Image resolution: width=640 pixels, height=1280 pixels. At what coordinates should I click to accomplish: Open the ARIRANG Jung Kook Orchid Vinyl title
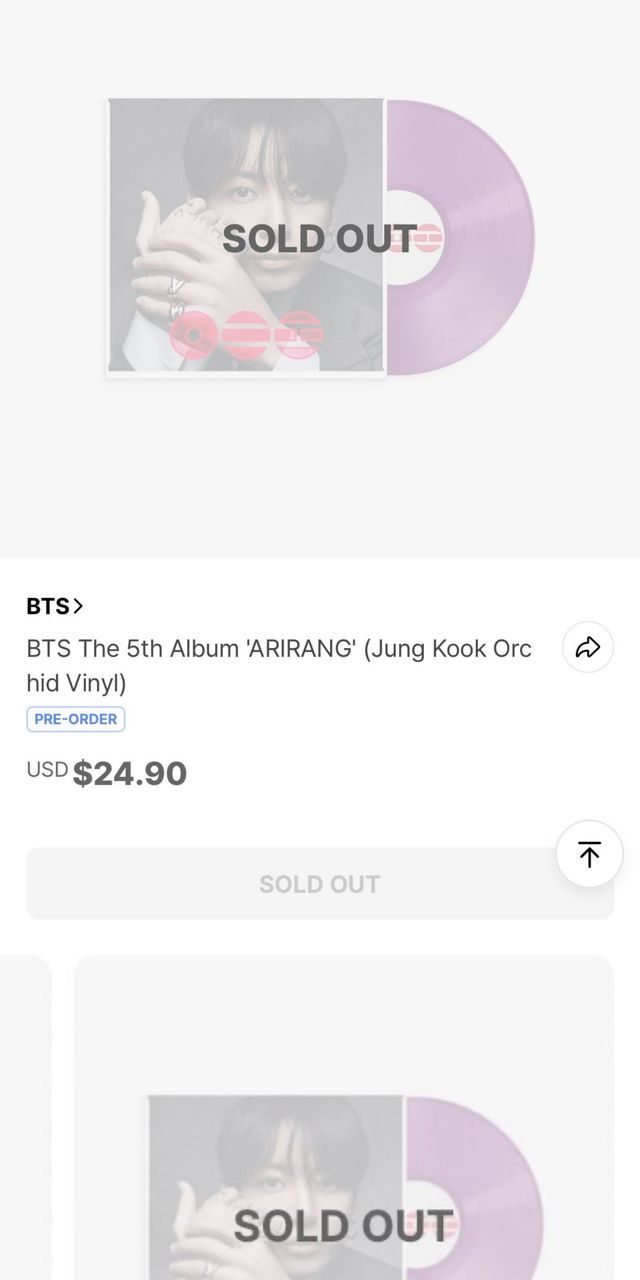279,665
